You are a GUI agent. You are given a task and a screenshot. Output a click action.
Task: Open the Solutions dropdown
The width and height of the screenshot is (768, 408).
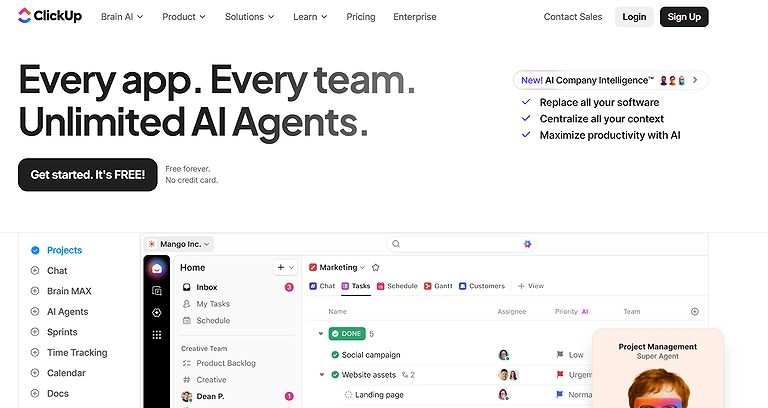[x=249, y=17]
